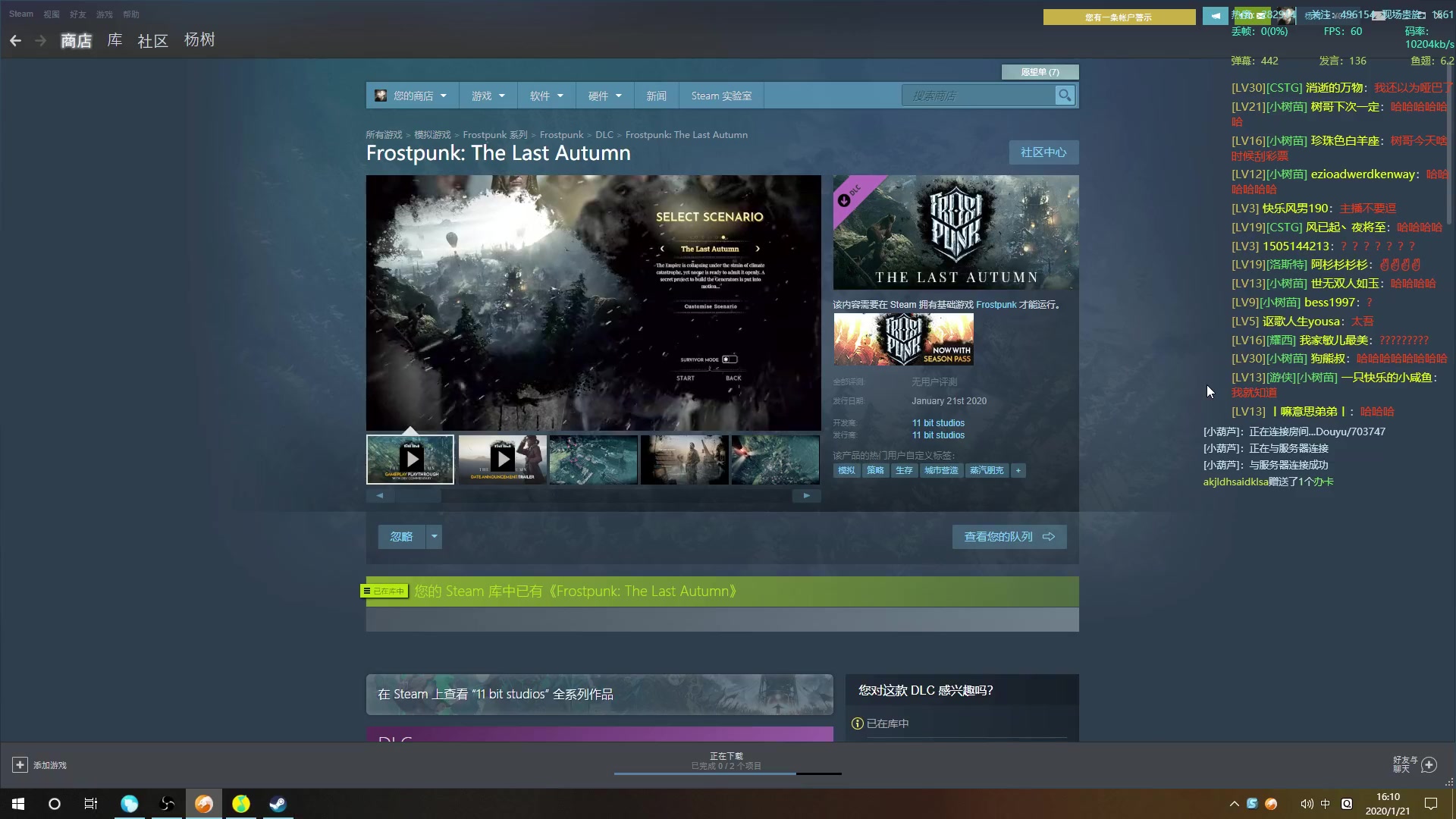
Task: Switch to the 库 library tab
Action: (115, 40)
